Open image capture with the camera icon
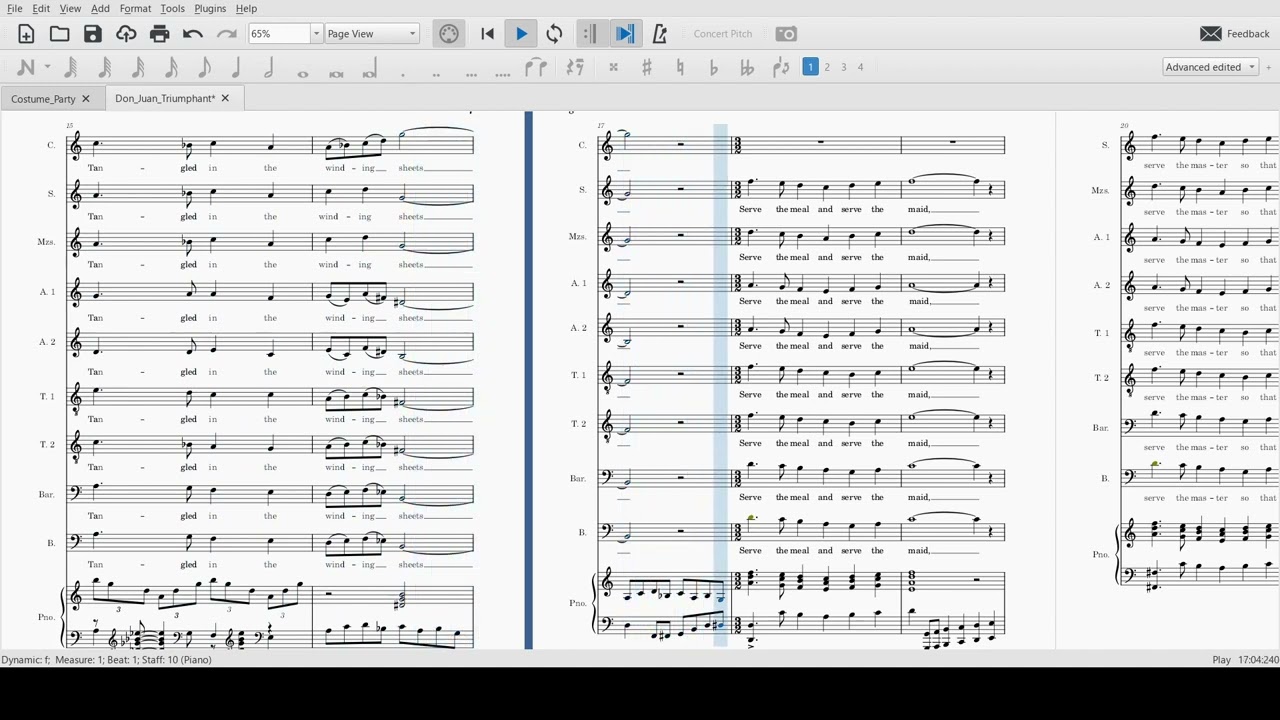1280x720 pixels. (x=787, y=34)
